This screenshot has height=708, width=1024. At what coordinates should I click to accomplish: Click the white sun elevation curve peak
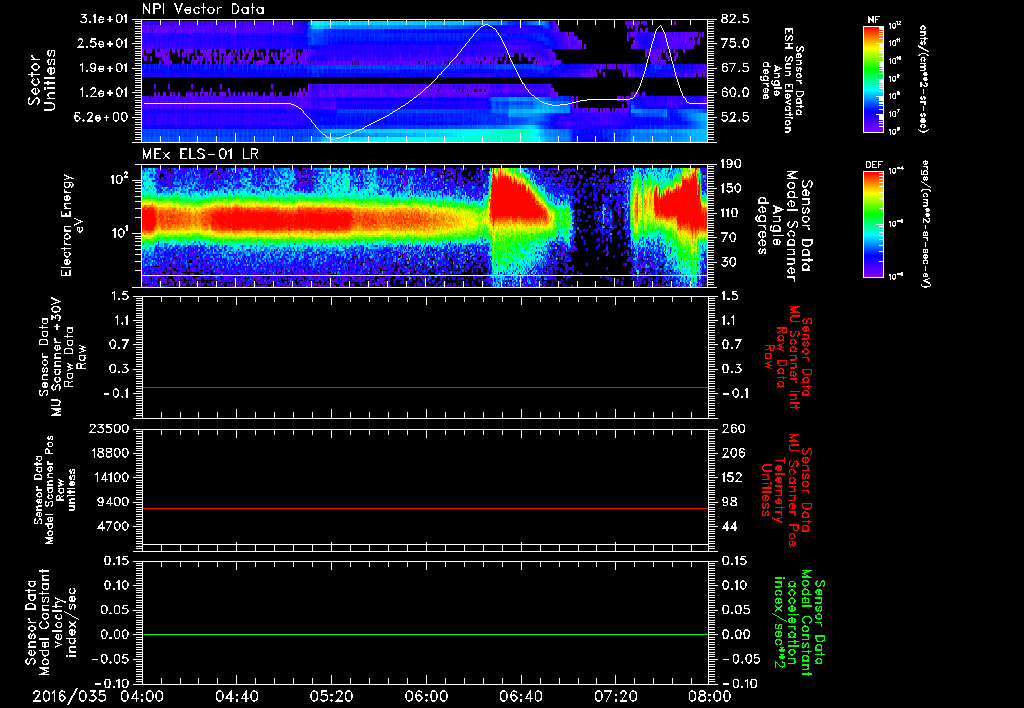[x=485, y=25]
